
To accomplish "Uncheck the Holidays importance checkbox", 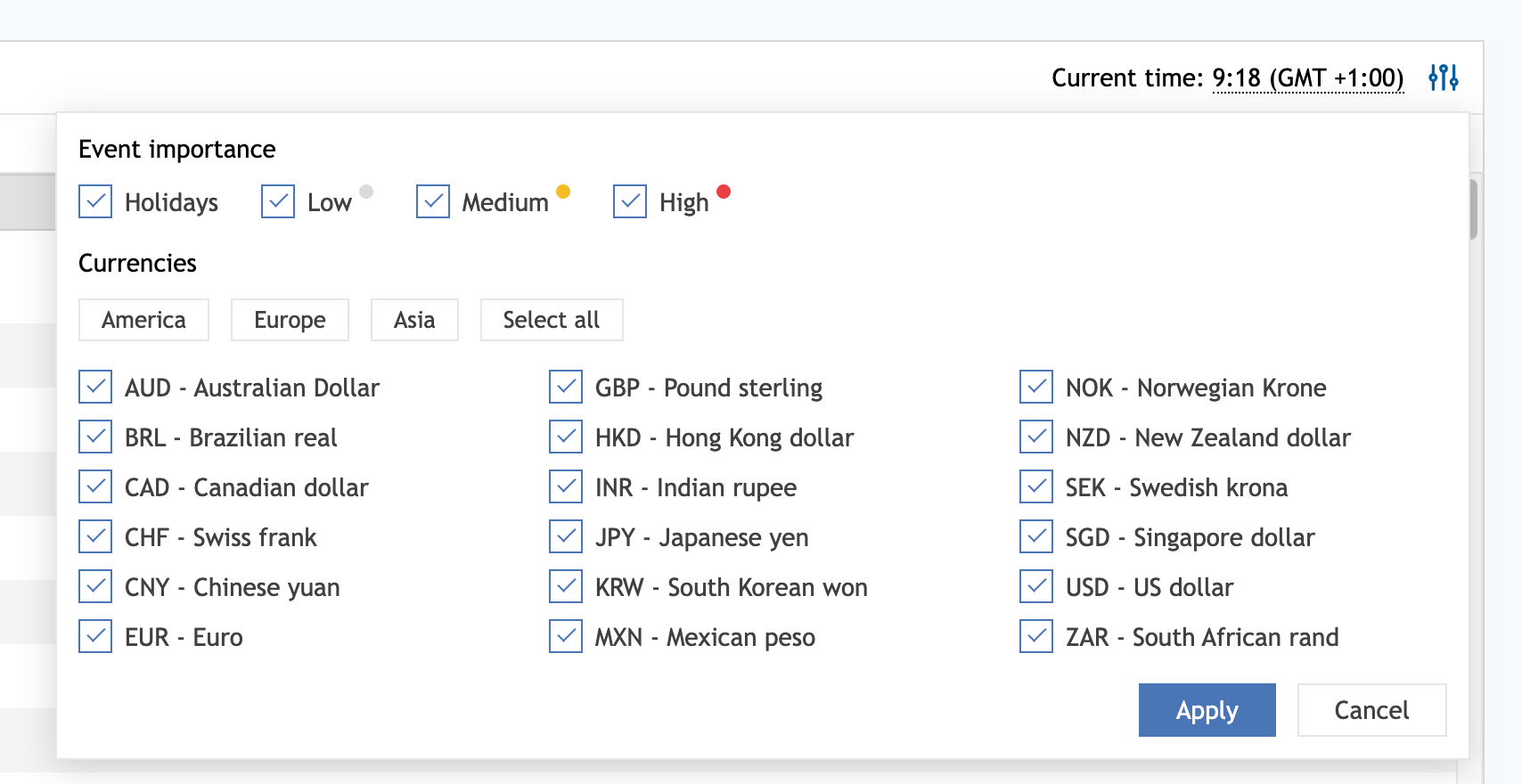I will [x=95, y=201].
